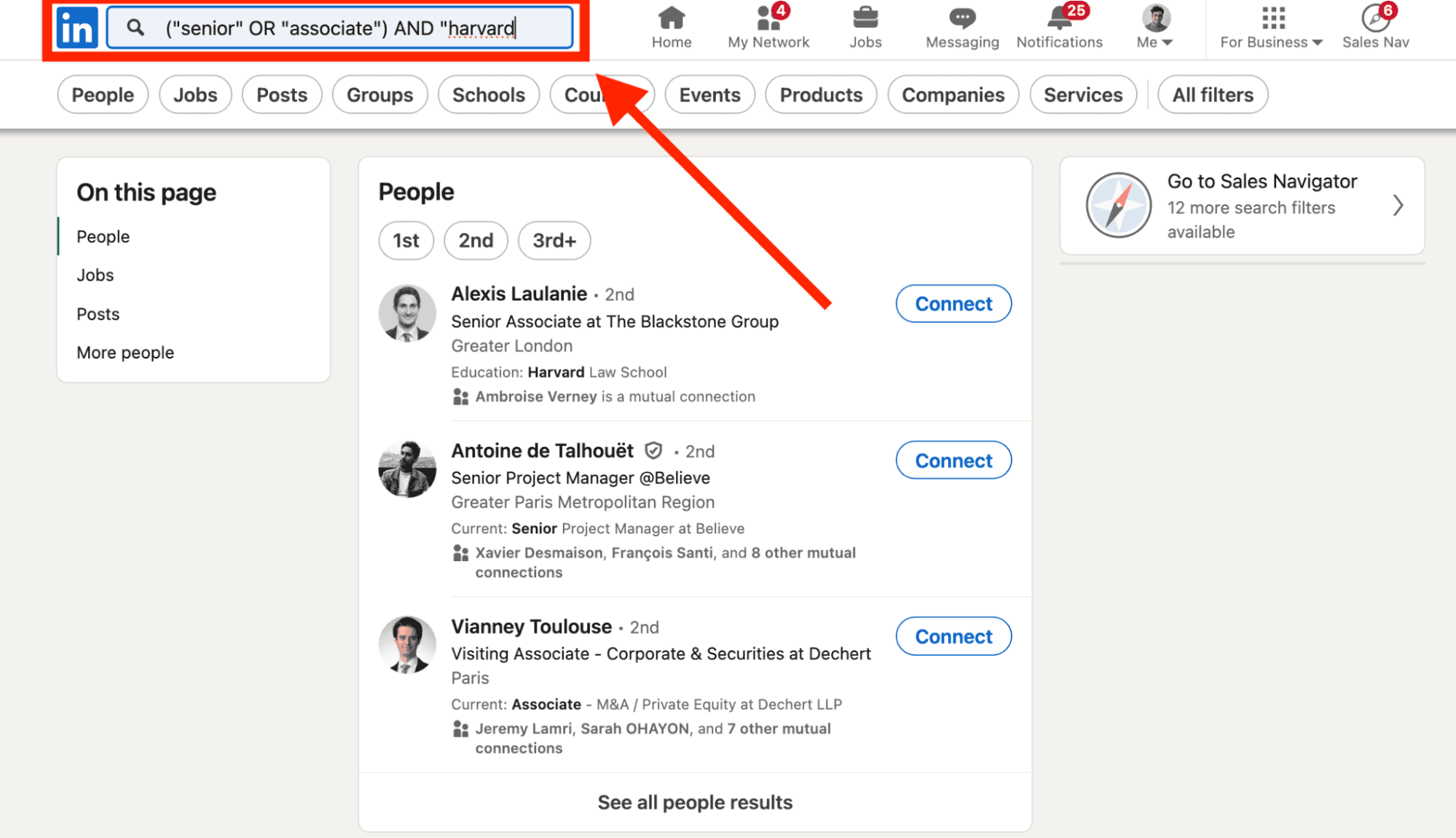Click Antoine de Talhouët's profile photo
Screen dimensions: 1456x838
(407, 469)
